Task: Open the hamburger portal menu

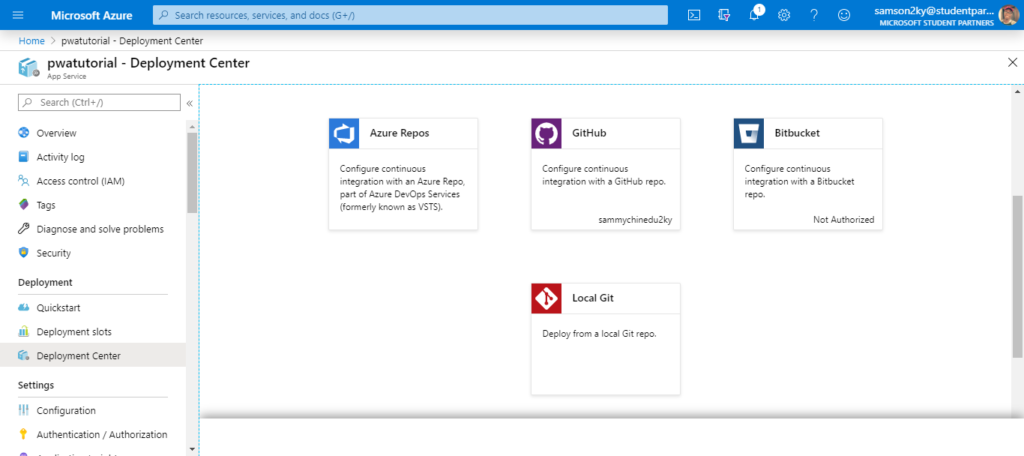Action: pos(18,15)
